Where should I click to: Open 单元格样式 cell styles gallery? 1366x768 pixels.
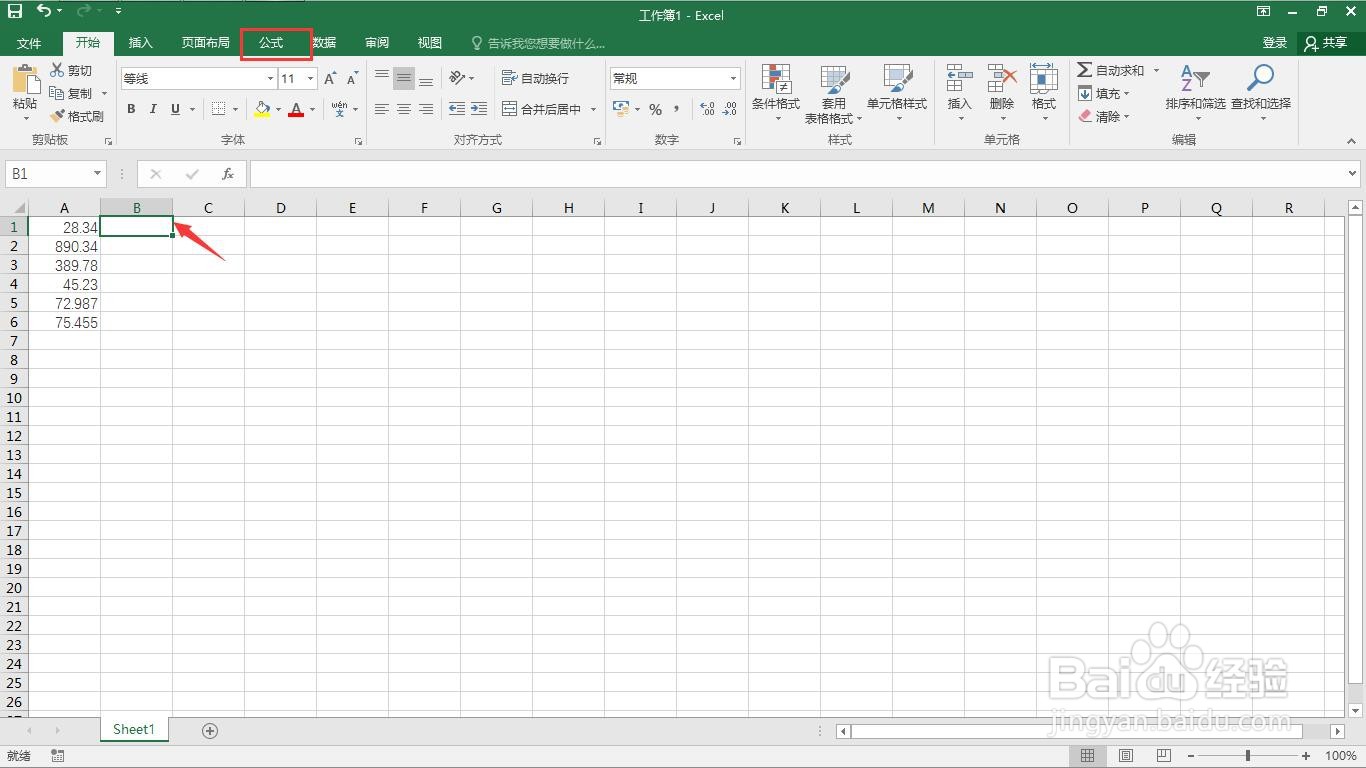point(897,93)
